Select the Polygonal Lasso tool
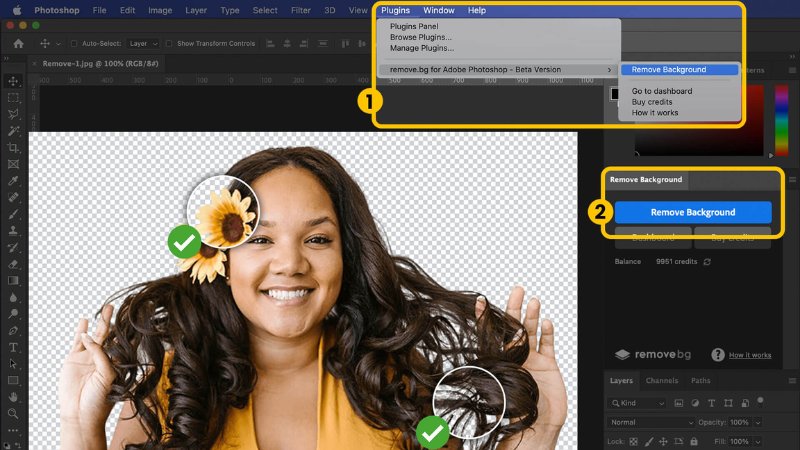Image resolution: width=800 pixels, height=450 pixels. pyautogui.click(x=13, y=114)
